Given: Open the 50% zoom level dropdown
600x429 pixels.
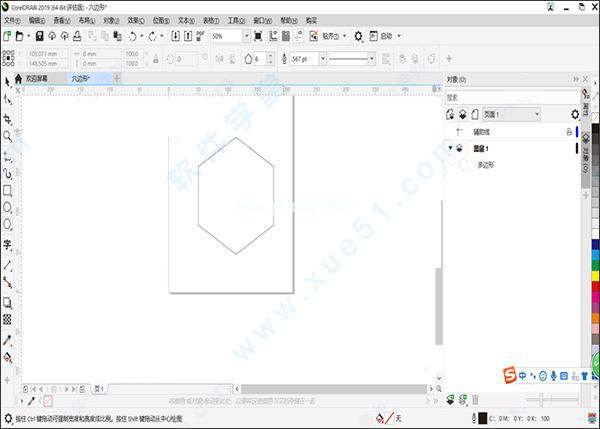Looking at the screenshot, I should tap(246, 36).
